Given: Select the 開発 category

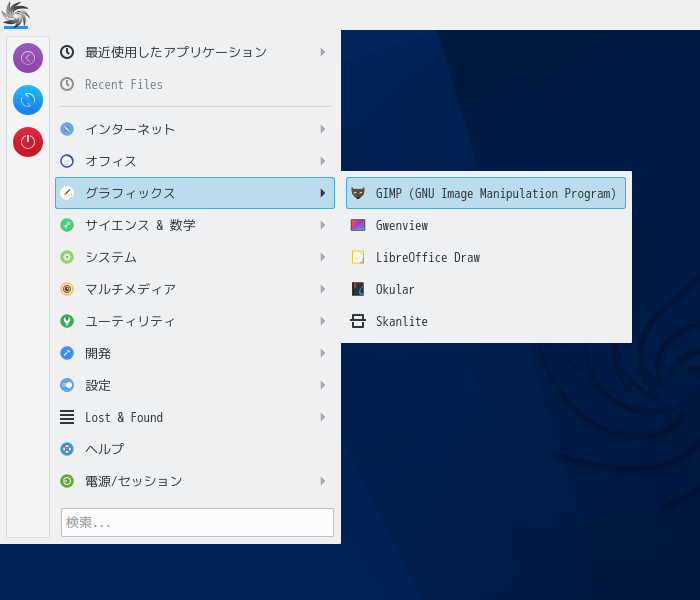Looking at the screenshot, I should click(x=195, y=353).
